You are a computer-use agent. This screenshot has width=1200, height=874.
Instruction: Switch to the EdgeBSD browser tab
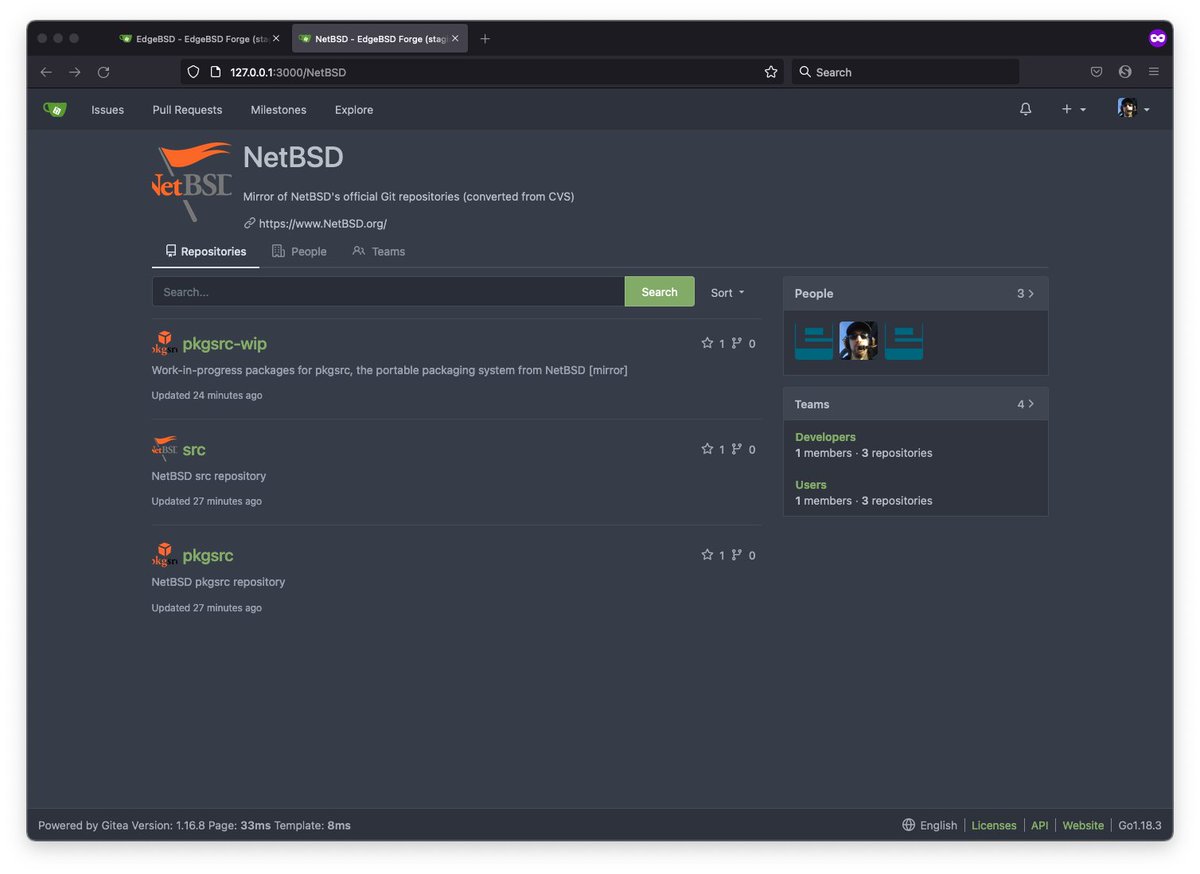tap(200, 39)
